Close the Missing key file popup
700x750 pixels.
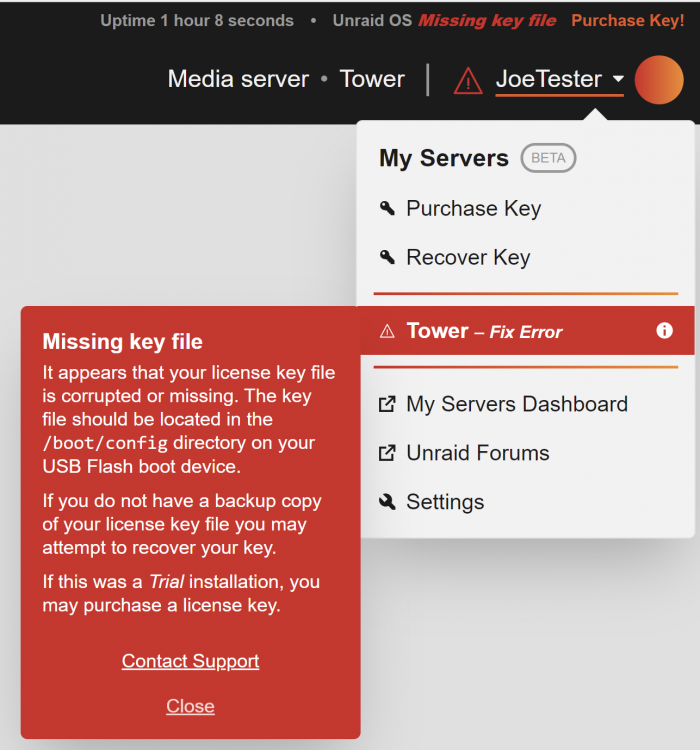coord(190,706)
